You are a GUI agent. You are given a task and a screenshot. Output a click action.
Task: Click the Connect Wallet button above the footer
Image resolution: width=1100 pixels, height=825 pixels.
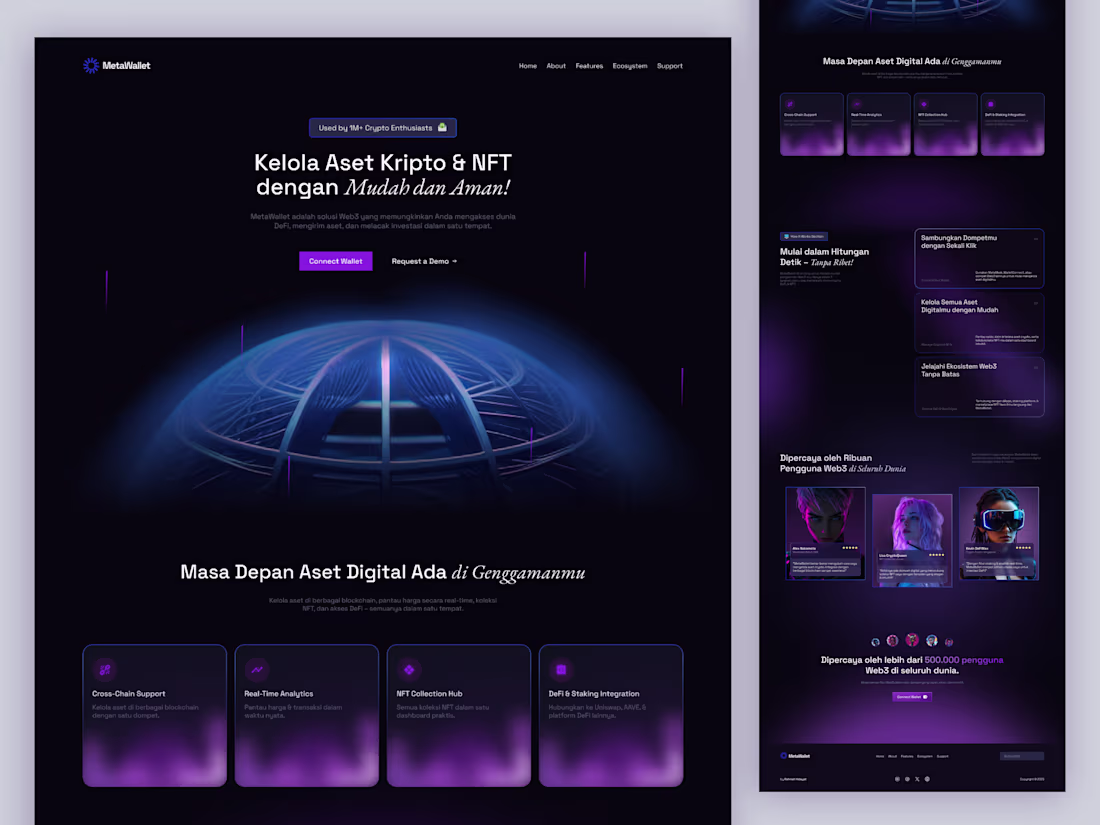pyautogui.click(x=911, y=697)
